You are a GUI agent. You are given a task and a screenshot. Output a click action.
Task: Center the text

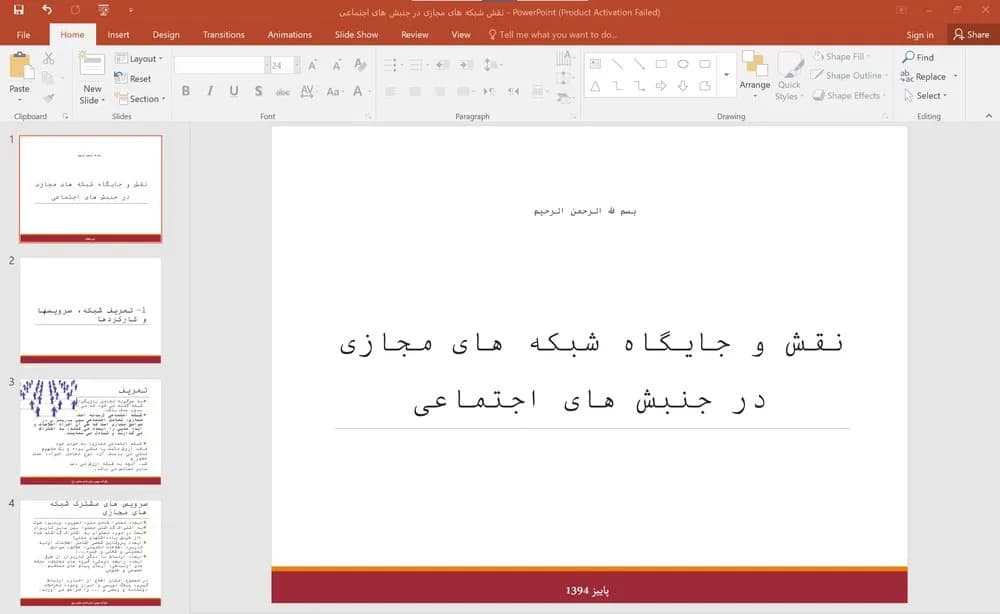(415, 92)
